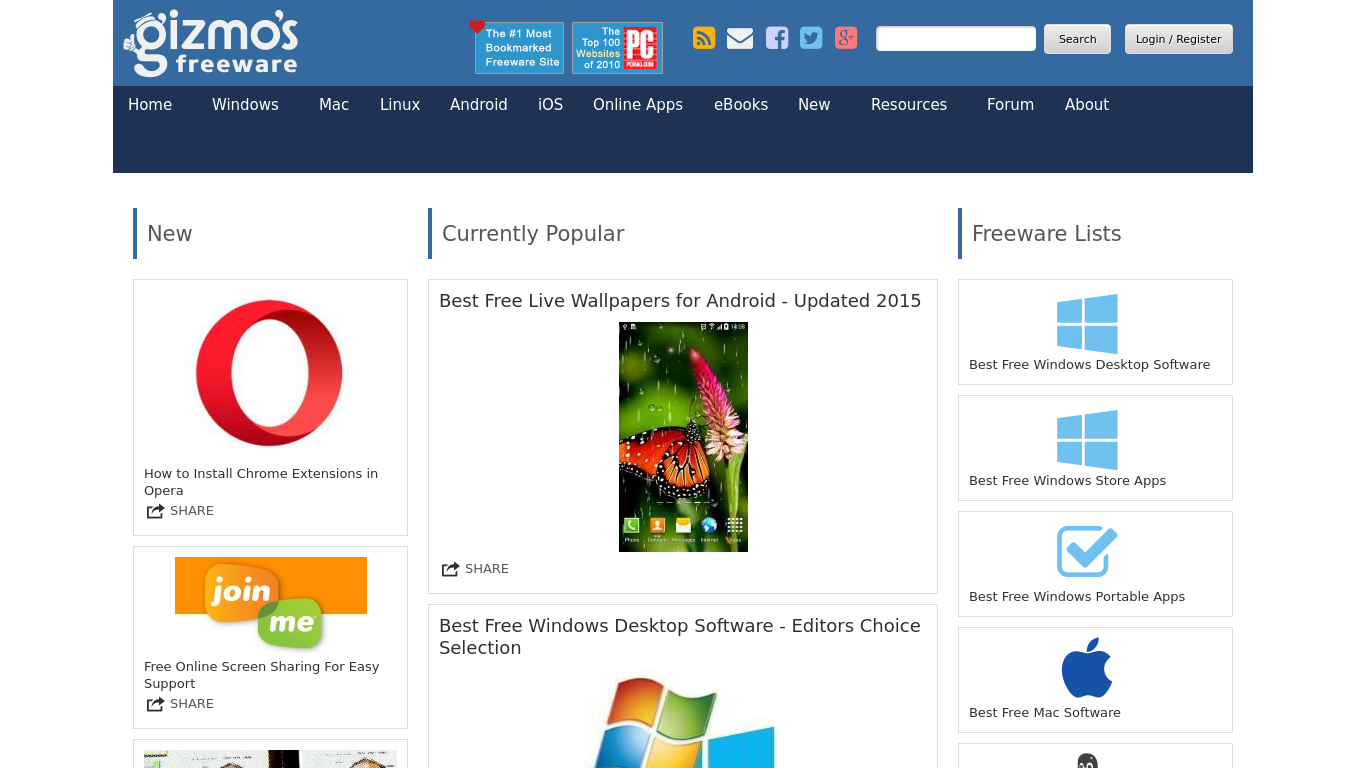This screenshot has height=768, width=1366.
Task: Focus the site search input field
Action: pos(956,39)
